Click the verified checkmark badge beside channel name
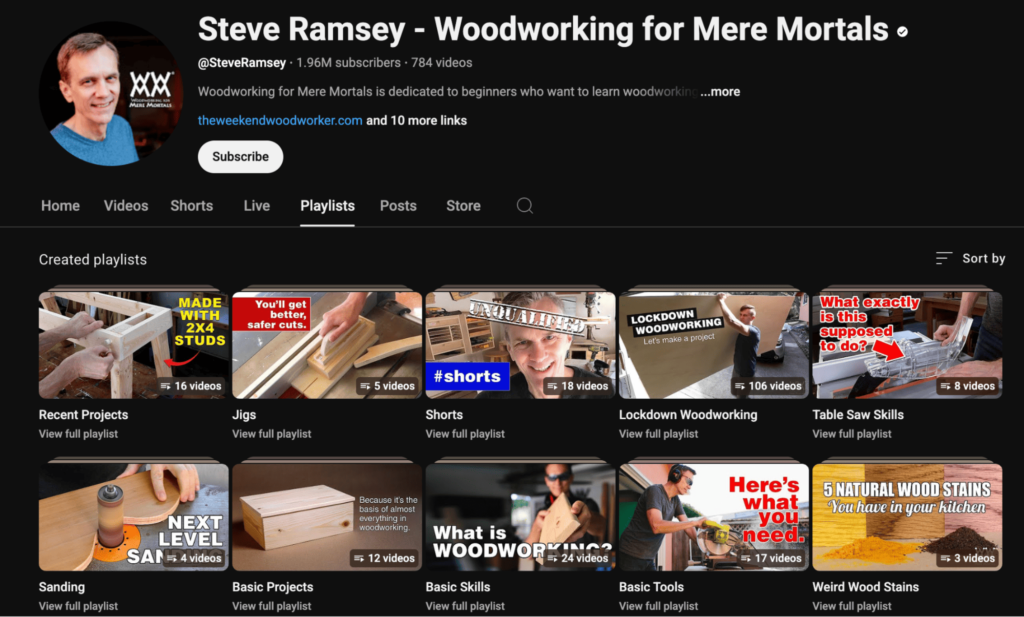Image resolution: width=1024 pixels, height=617 pixels. click(x=902, y=32)
